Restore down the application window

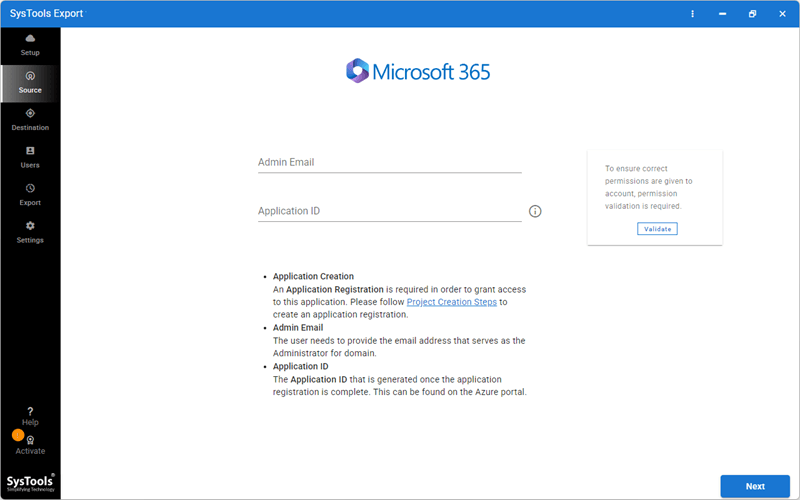tap(752, 14)
